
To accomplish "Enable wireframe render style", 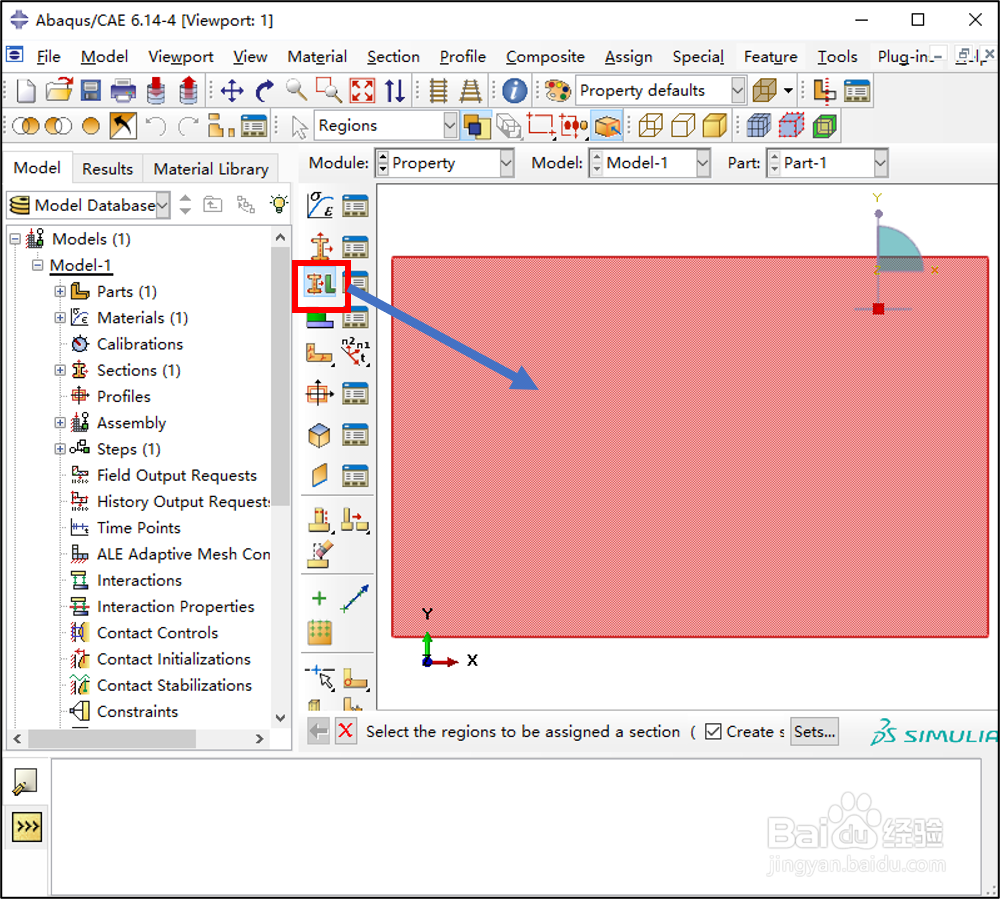I will click(651, 126).
